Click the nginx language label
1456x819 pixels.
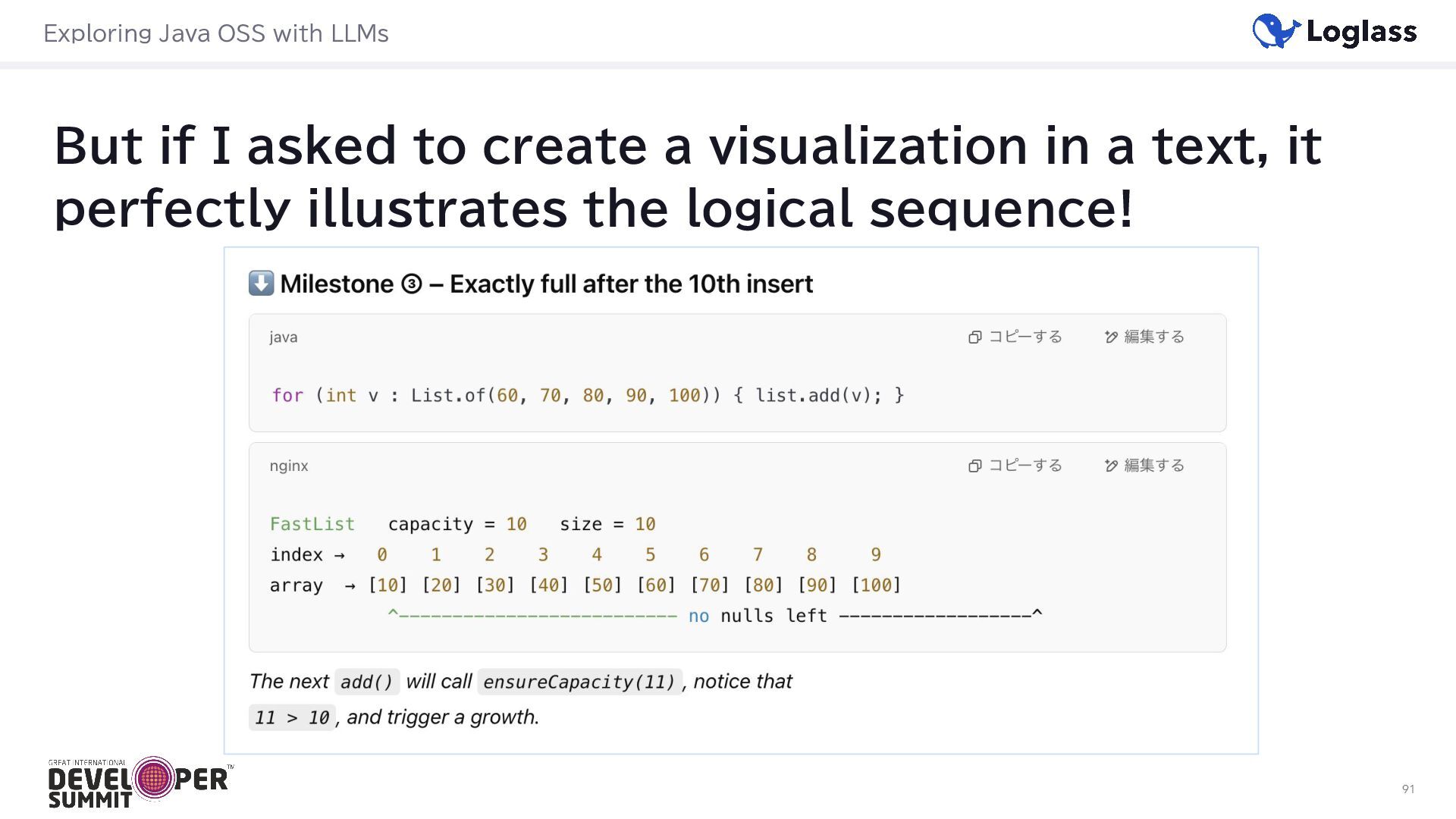(x=289, y=466)
